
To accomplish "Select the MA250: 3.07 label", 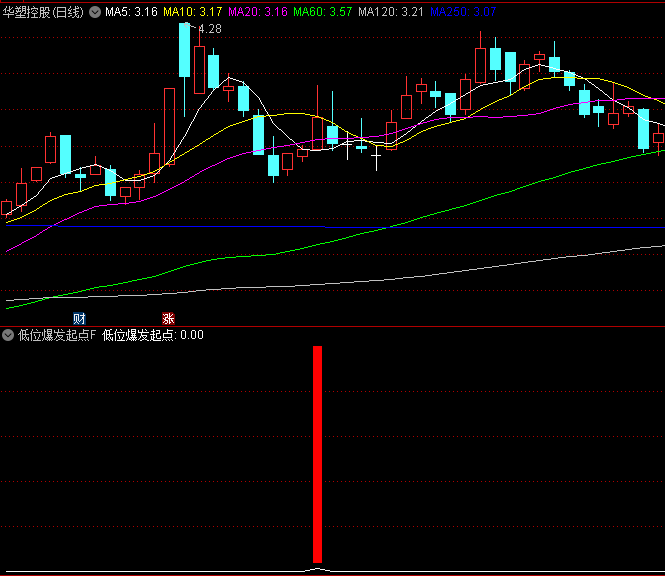I will click(463, 12).
